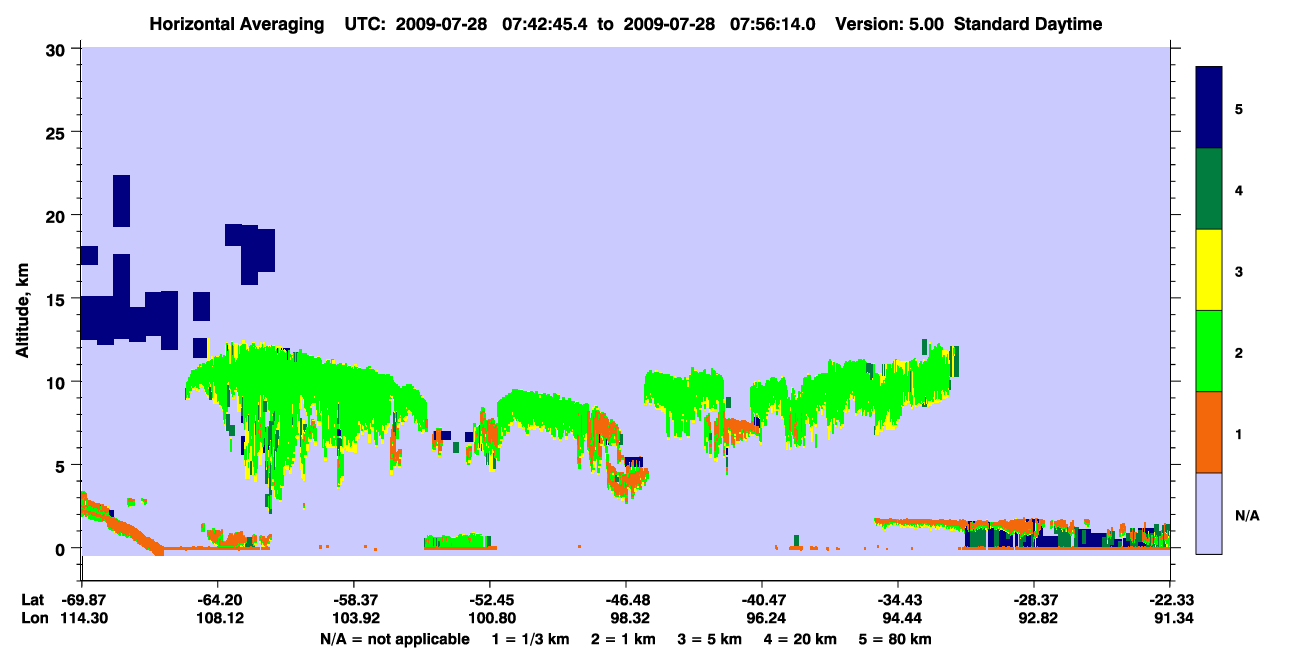Select the orange colorbar segment labeled 1
Image resolution: width=1300 pixels, height=667 pixels.
(1209, 432)
